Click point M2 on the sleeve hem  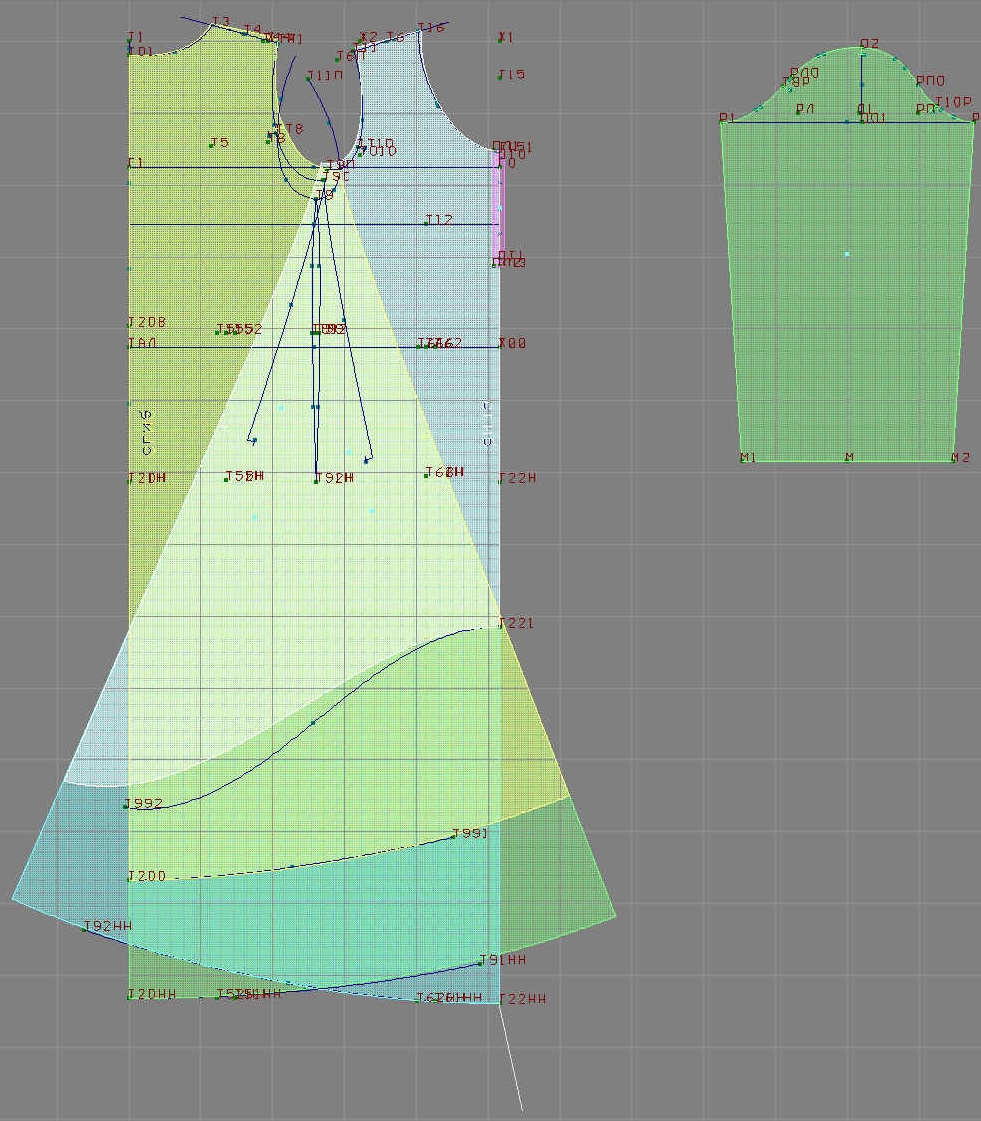[x=953, y=459]
